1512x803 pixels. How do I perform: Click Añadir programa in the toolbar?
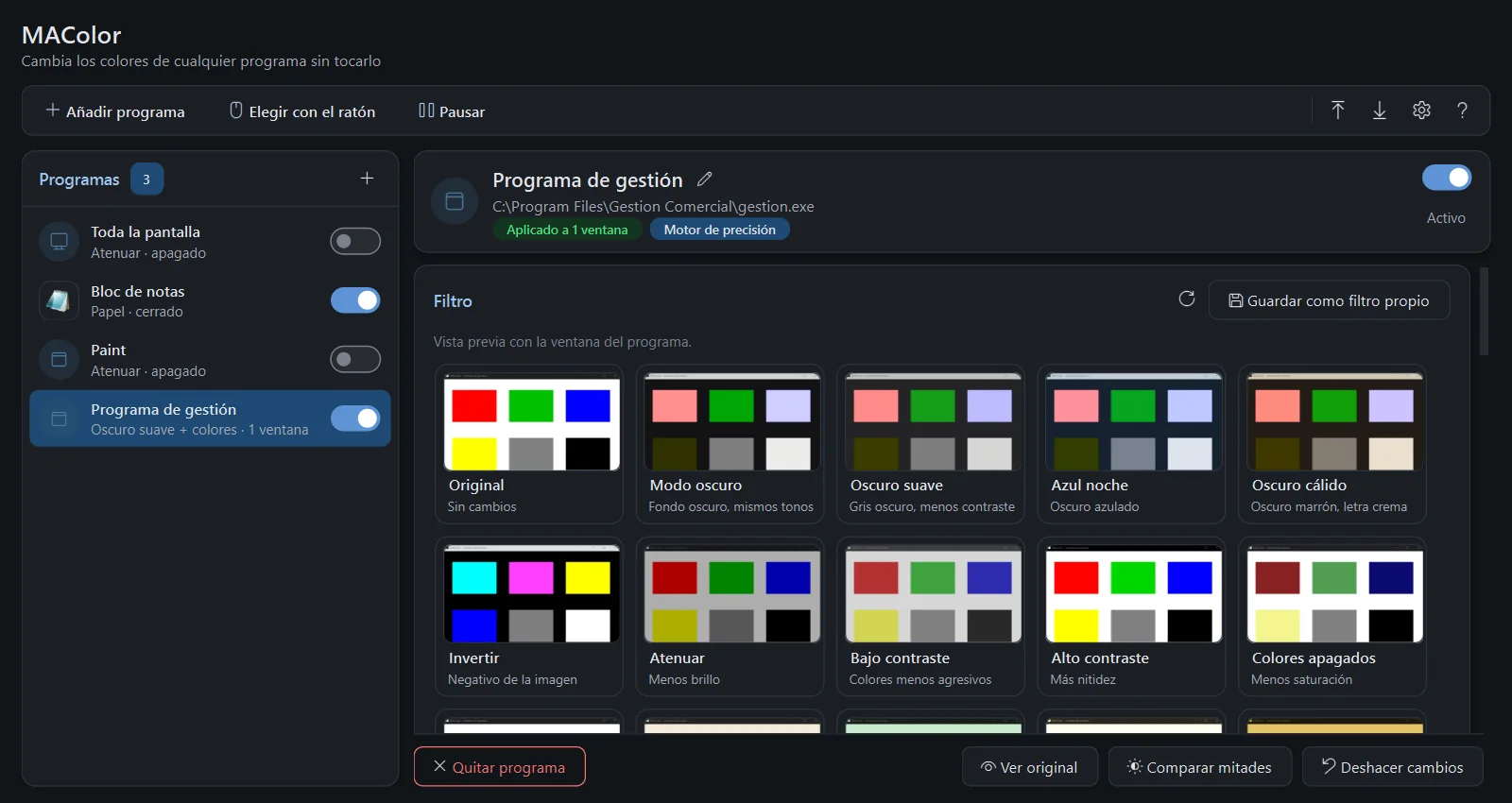pyautogui.click(x=115, y=111)
